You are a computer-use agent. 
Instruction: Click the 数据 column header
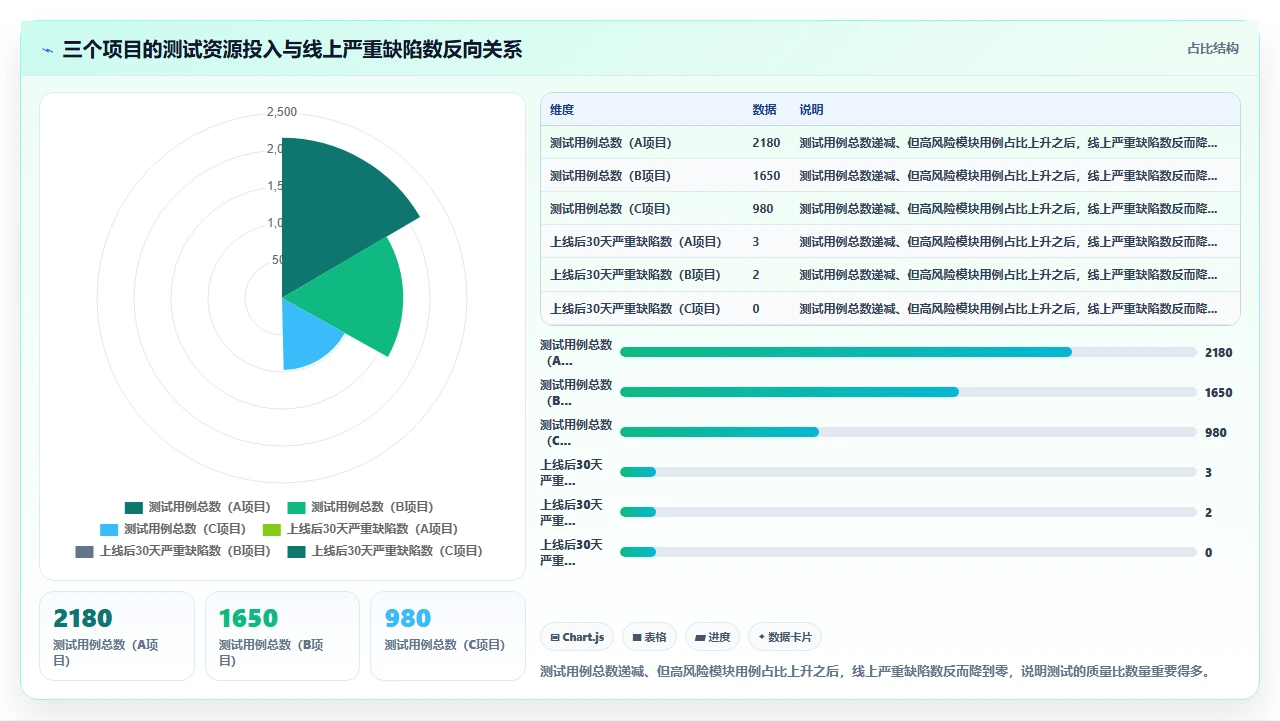[x=764, y=110]
